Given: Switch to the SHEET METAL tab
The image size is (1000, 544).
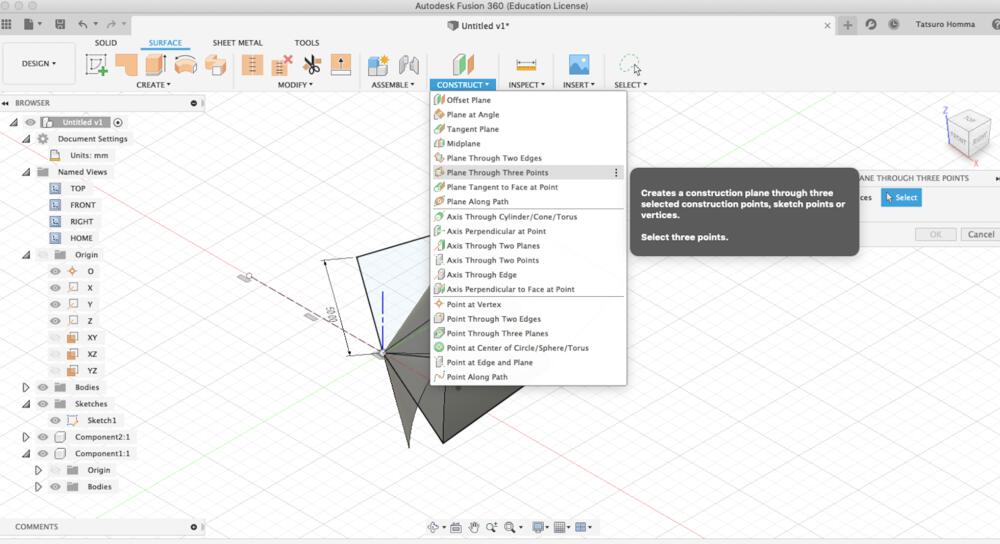Looking at the screenshot, I should pos(237,43).
